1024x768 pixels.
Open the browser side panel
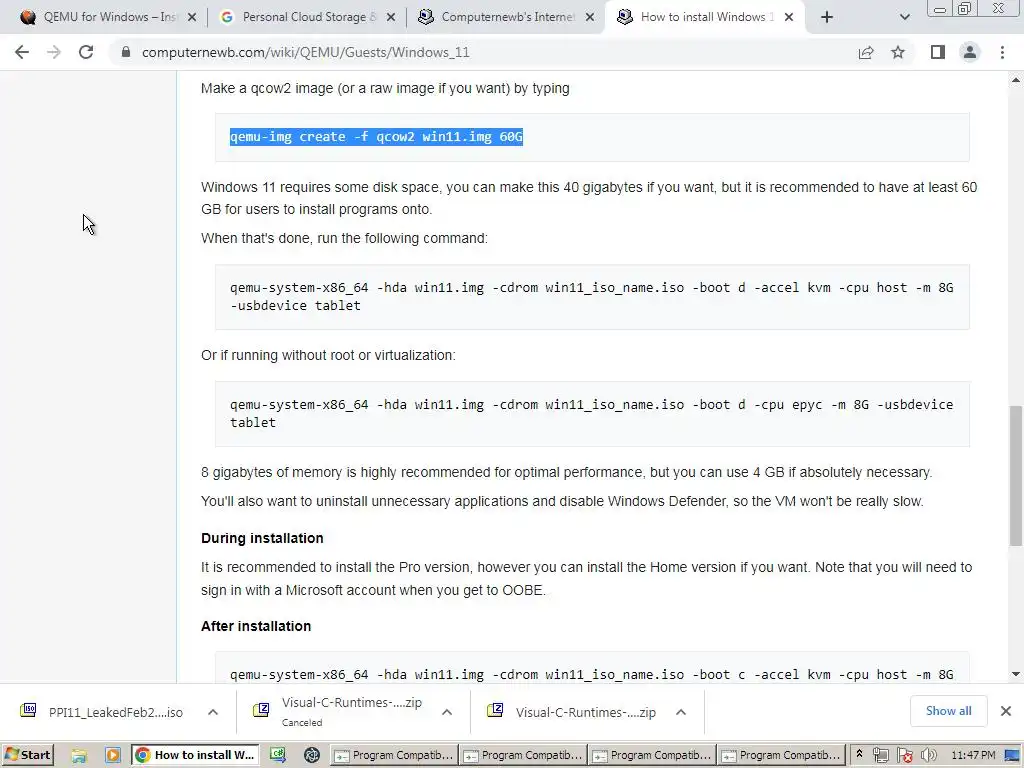[938, 52]
